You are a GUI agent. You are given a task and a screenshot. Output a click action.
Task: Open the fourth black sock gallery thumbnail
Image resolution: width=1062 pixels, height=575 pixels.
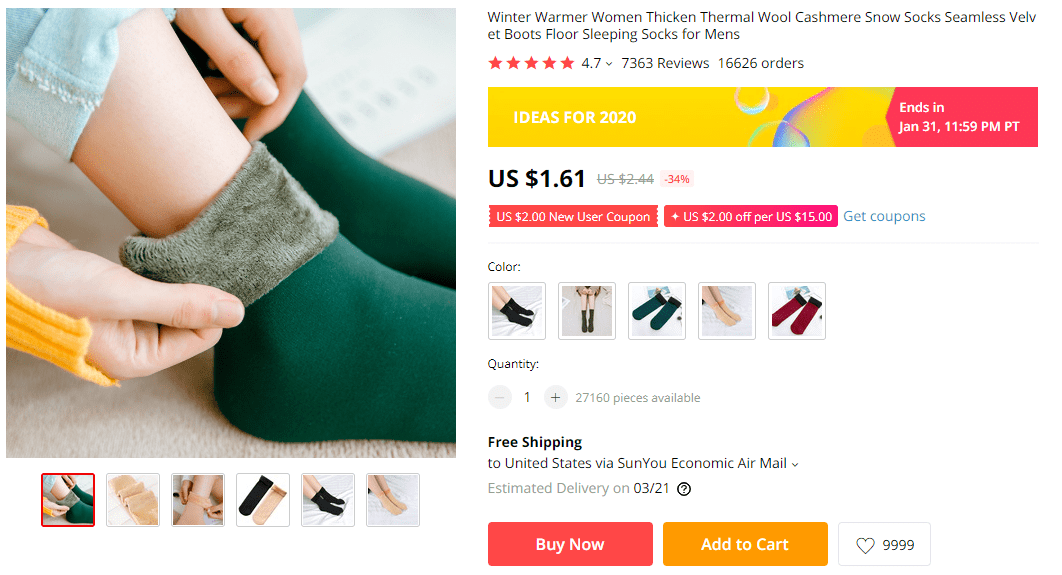click(263, 500)
